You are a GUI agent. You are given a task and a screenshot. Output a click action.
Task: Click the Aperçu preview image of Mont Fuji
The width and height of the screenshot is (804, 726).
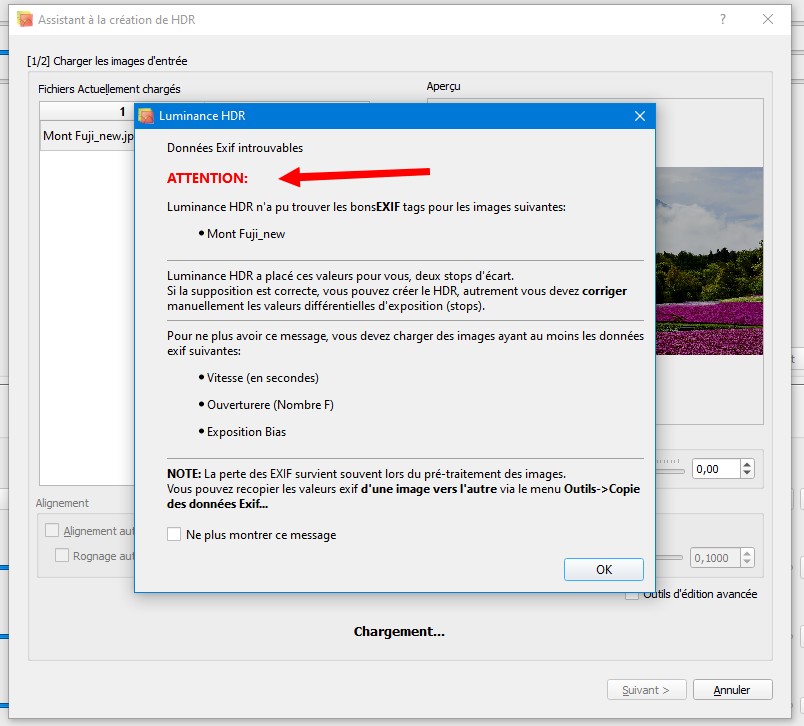[x=709, y=261]
